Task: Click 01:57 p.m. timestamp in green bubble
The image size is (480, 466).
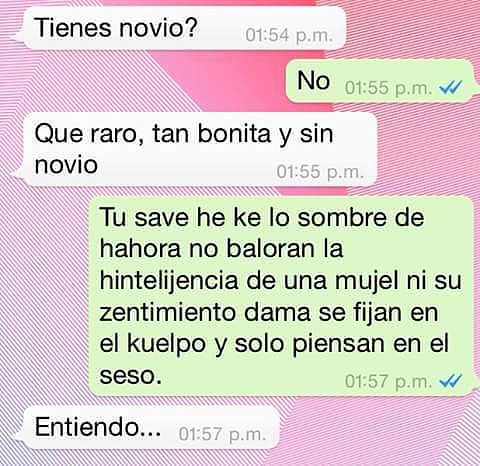Action: [388, 382]
